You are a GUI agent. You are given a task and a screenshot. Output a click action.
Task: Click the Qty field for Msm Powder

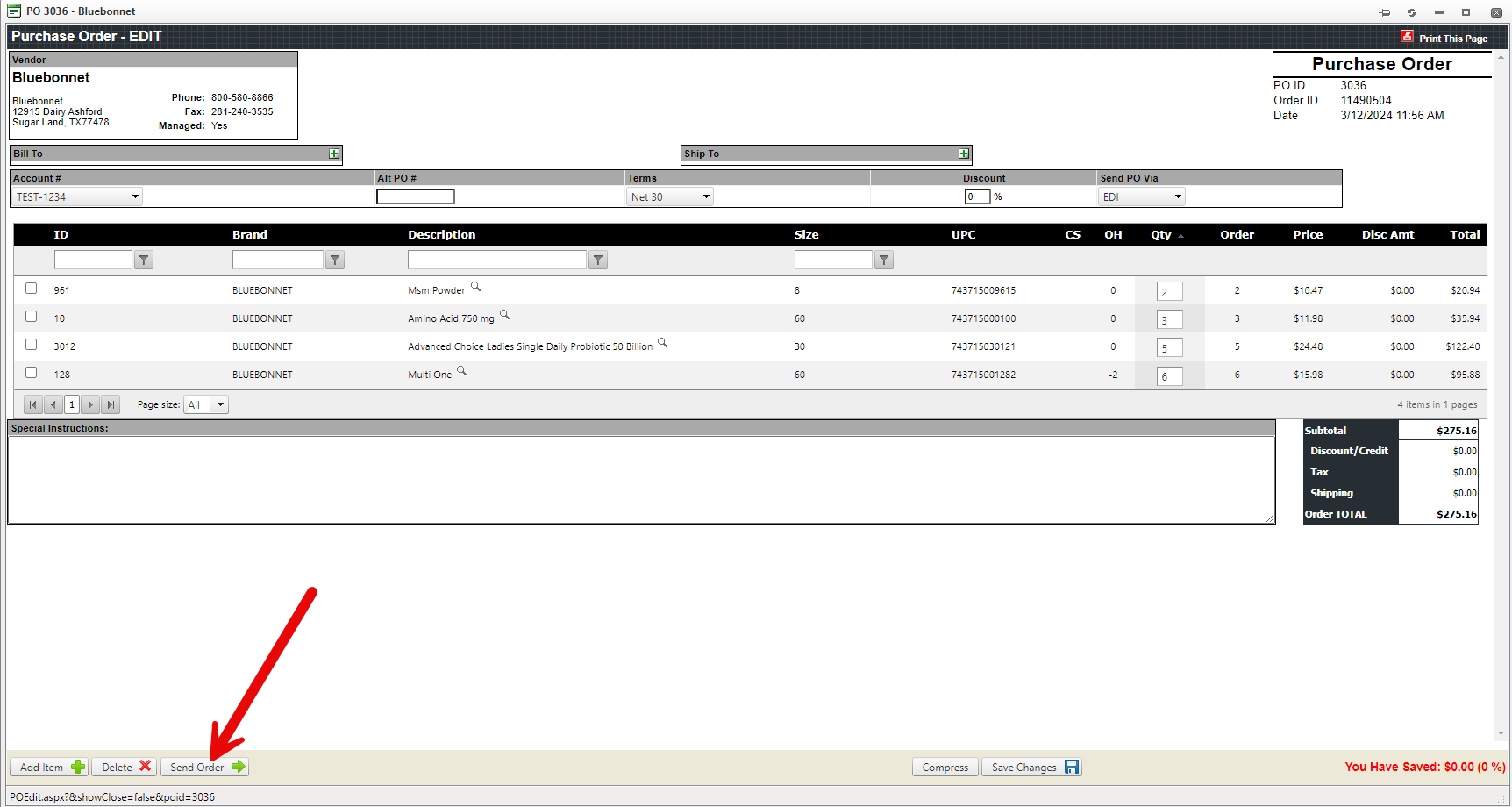click(1170, 291)
